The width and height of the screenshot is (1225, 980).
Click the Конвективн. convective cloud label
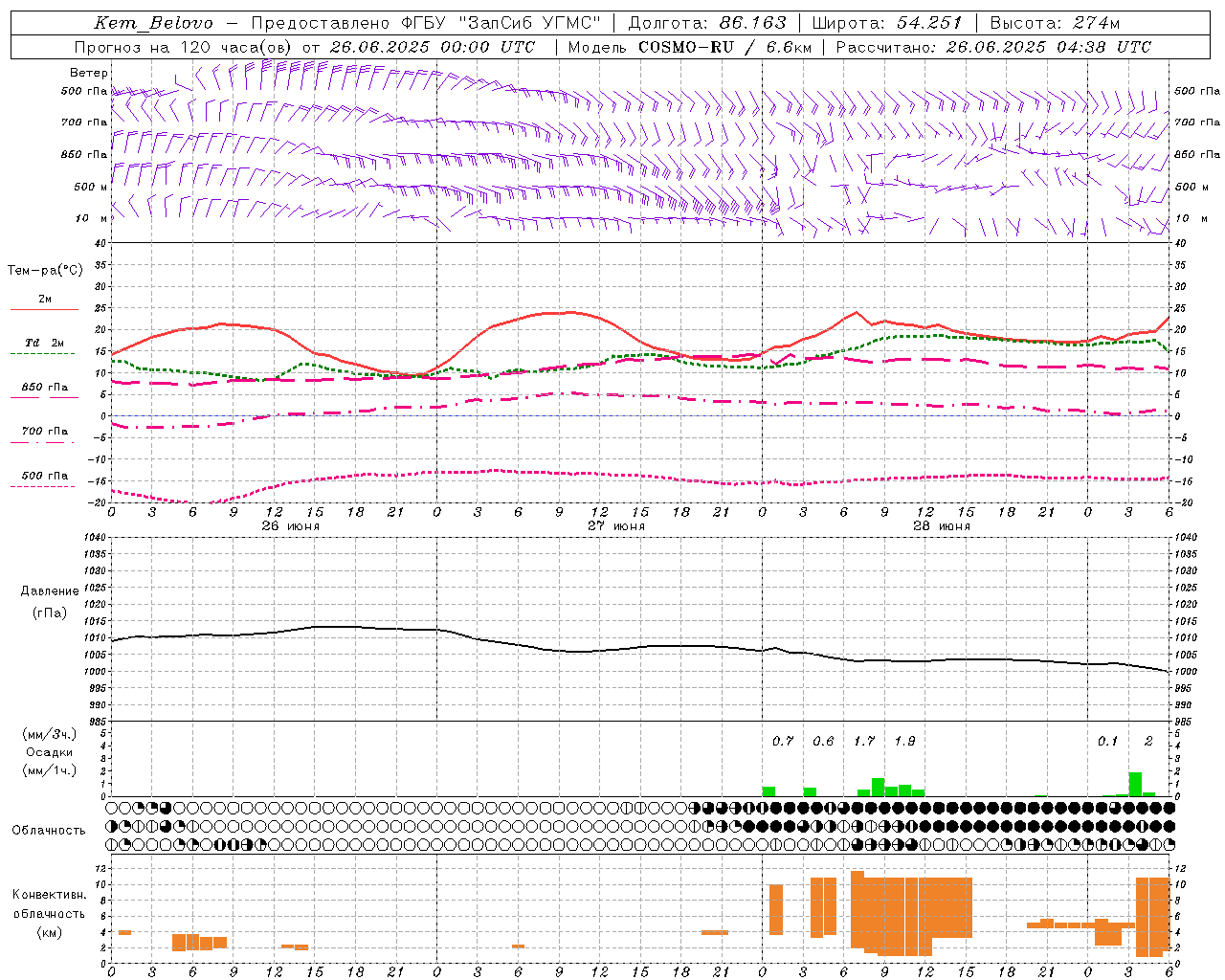click(49, 895)
